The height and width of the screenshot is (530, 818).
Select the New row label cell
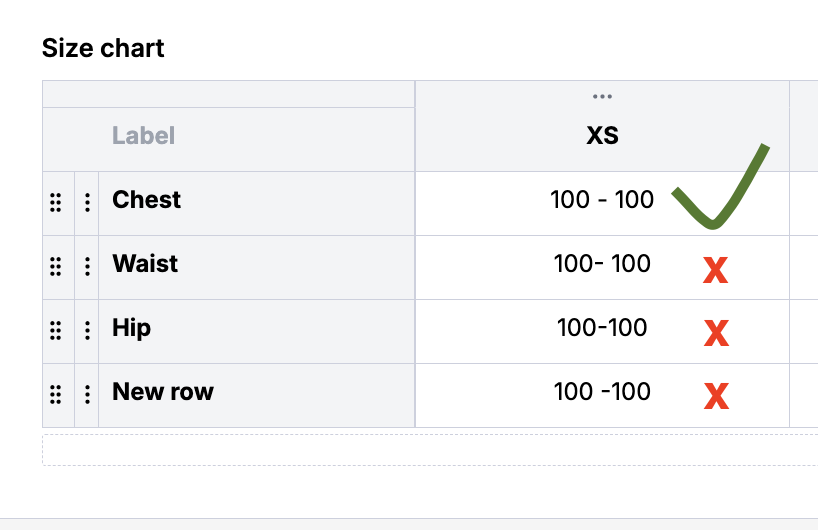(x=163, y=392)
